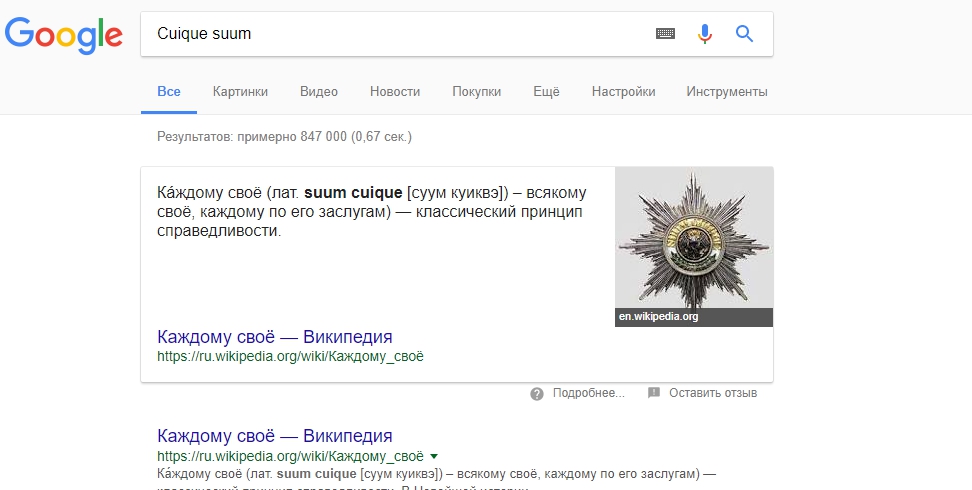Switch to the Картинки tab
This screenshot has width=972, height=490.
pyautogui.click(x=240, y=92)
